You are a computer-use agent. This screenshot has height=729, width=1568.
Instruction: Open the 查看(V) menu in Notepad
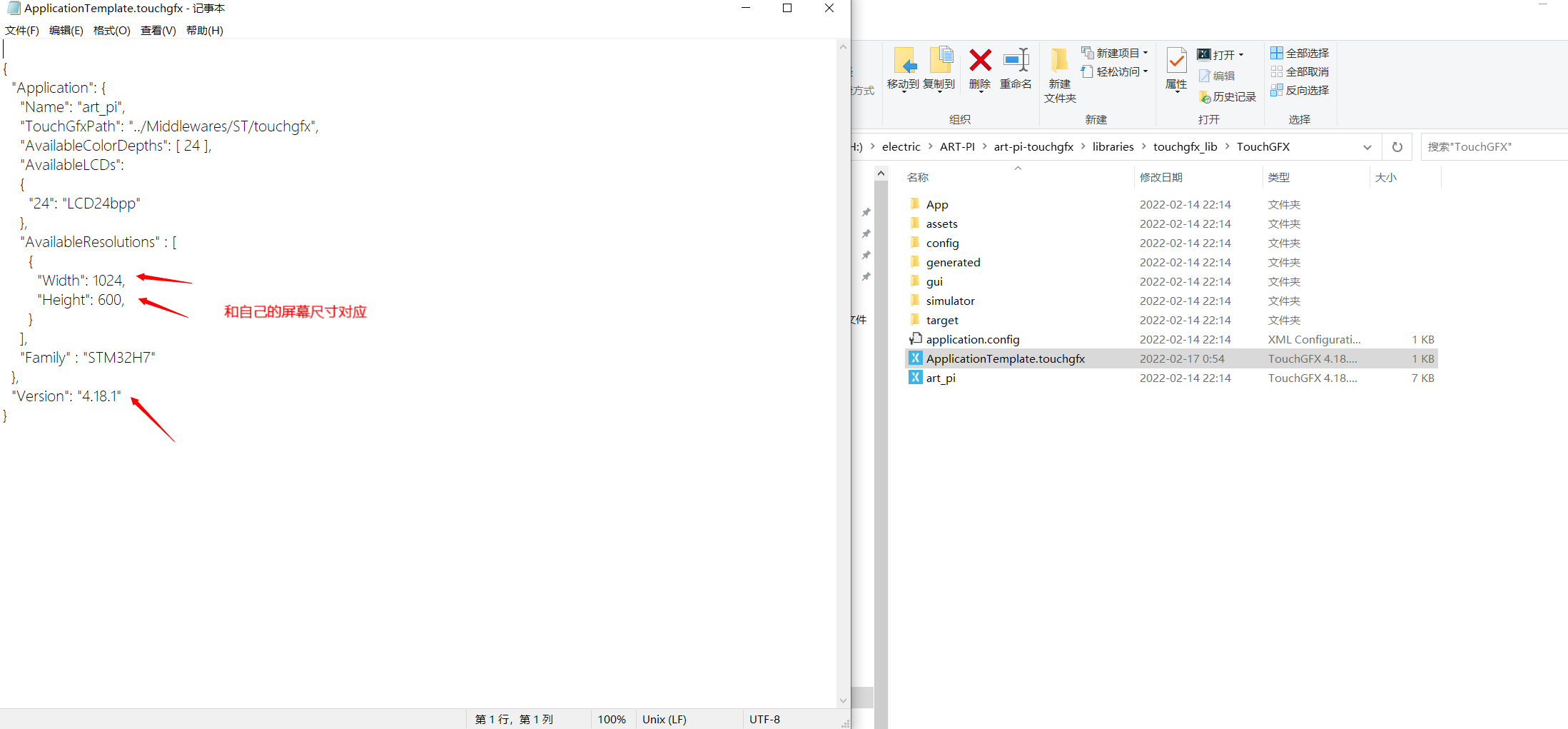[158, 30]
